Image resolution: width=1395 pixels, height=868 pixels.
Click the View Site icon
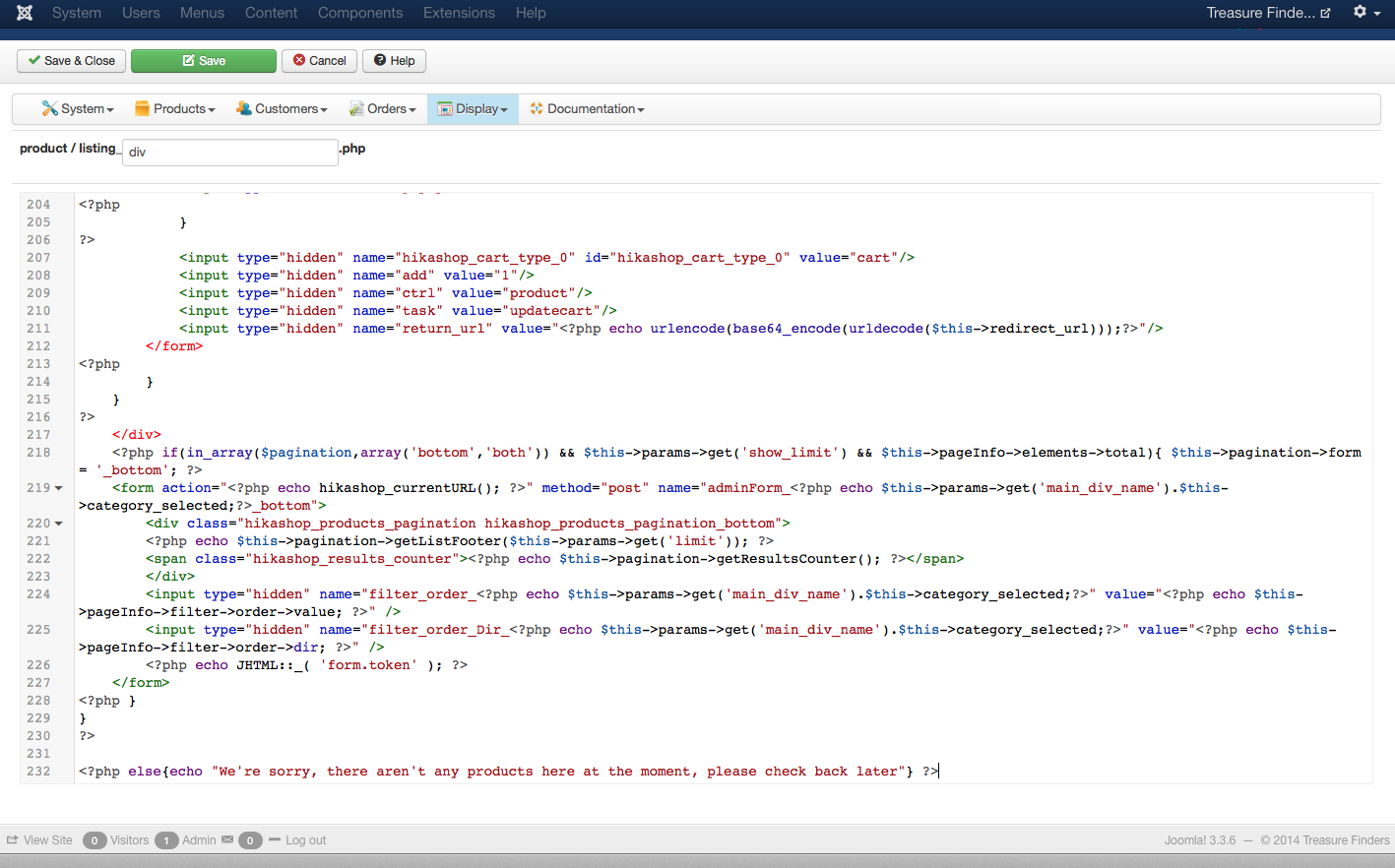click(x=13, y=840)
